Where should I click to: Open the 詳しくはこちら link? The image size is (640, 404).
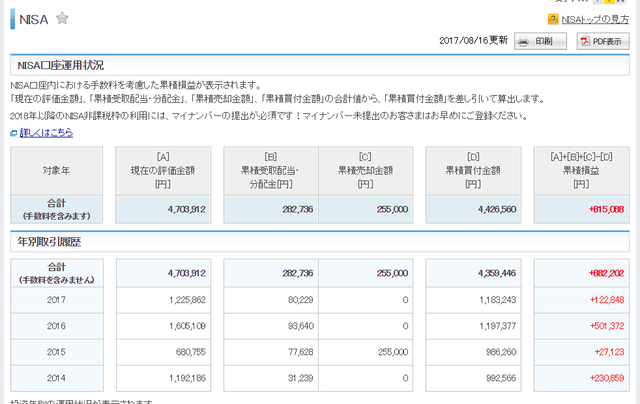pos(46,133)
